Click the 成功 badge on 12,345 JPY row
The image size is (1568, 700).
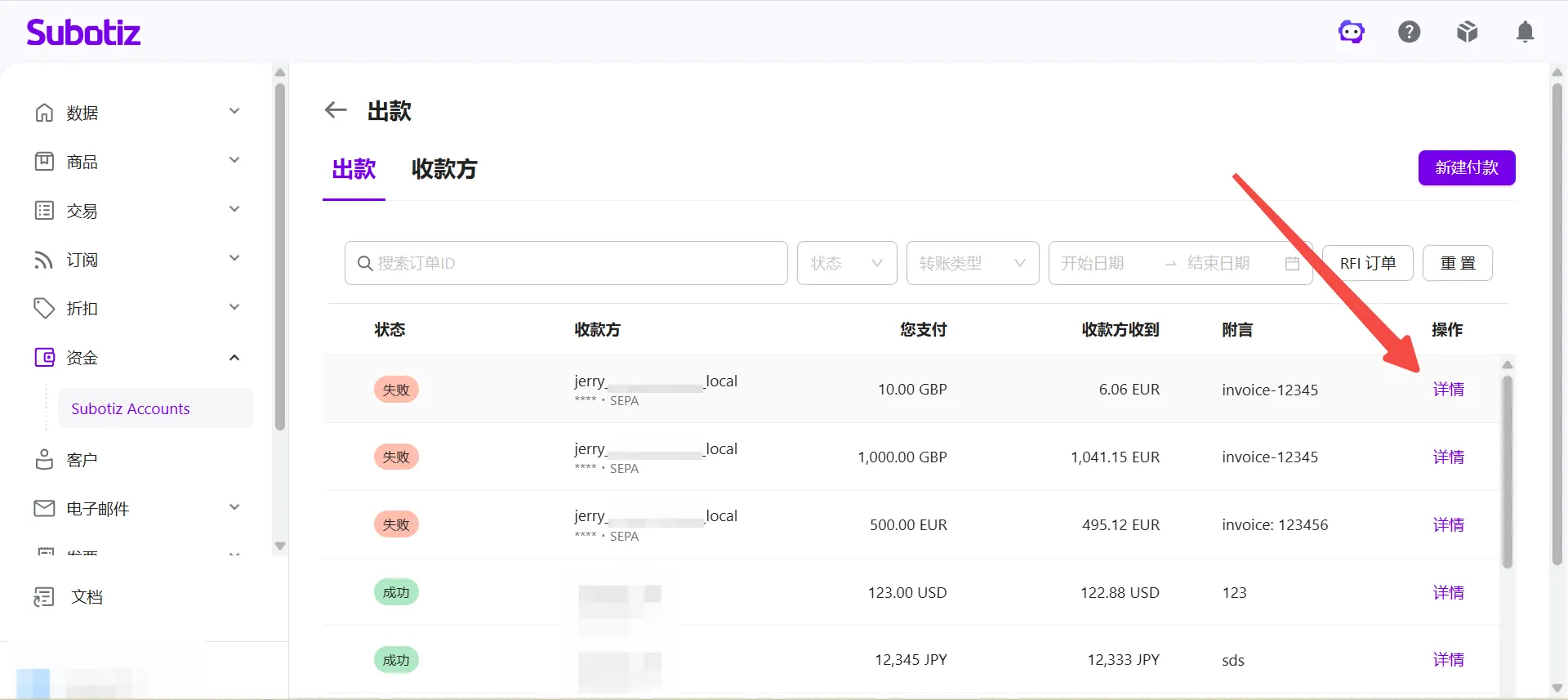point(396,660)
